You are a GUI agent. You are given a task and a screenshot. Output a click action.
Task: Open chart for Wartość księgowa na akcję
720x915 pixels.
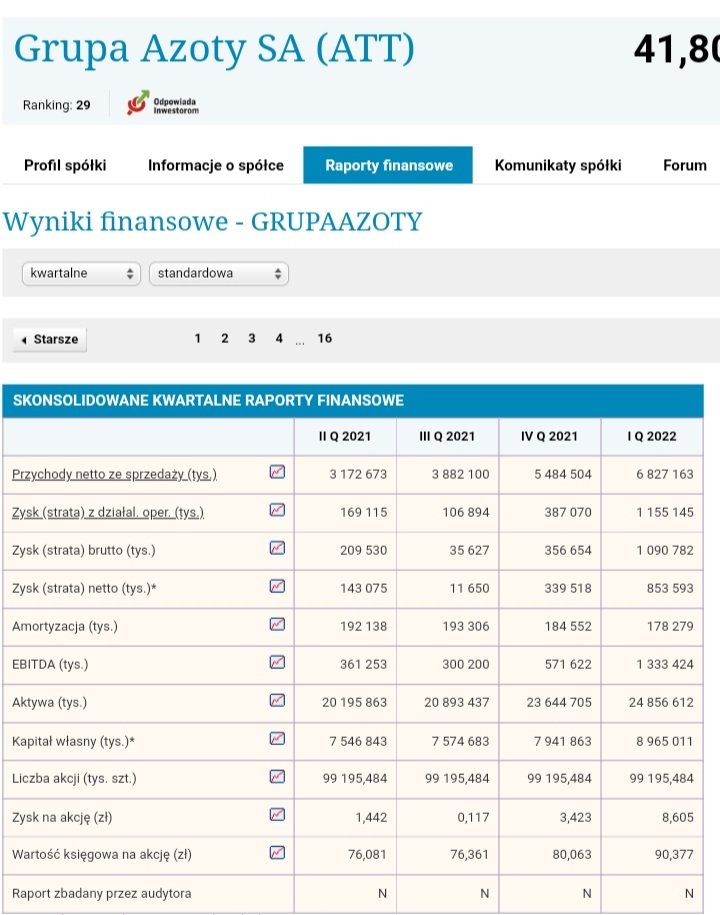point(277,853)
